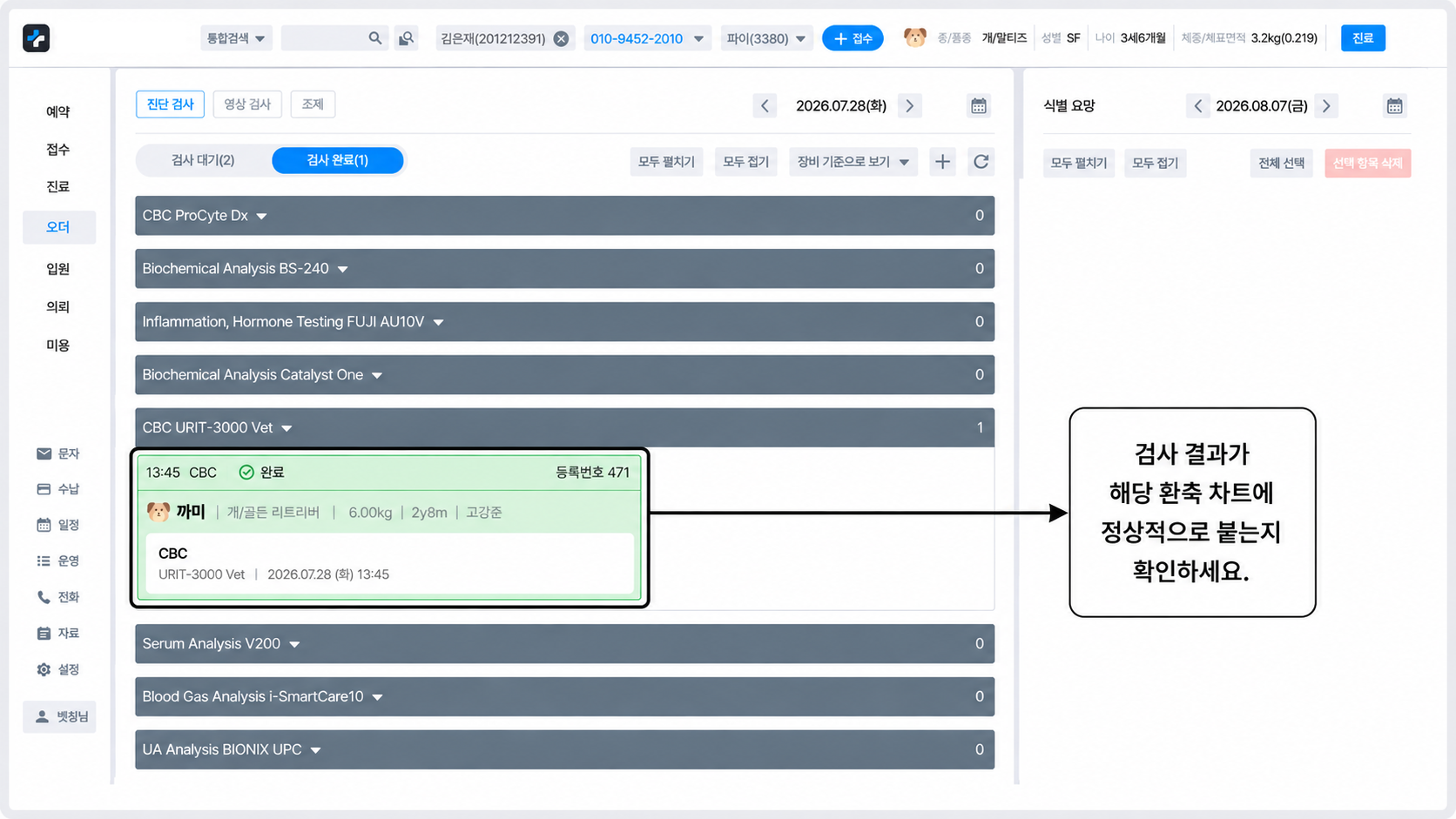The width and height of the screenshot is (1456, 819).
Task: Click the 벳칭님 user profile button
Action: tap(59, 717)
